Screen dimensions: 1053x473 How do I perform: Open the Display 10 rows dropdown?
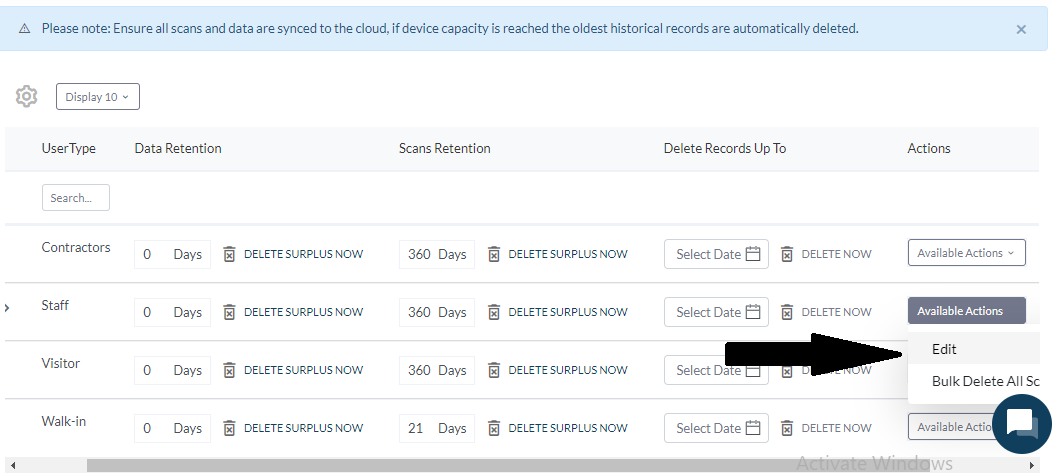[97, 97]
